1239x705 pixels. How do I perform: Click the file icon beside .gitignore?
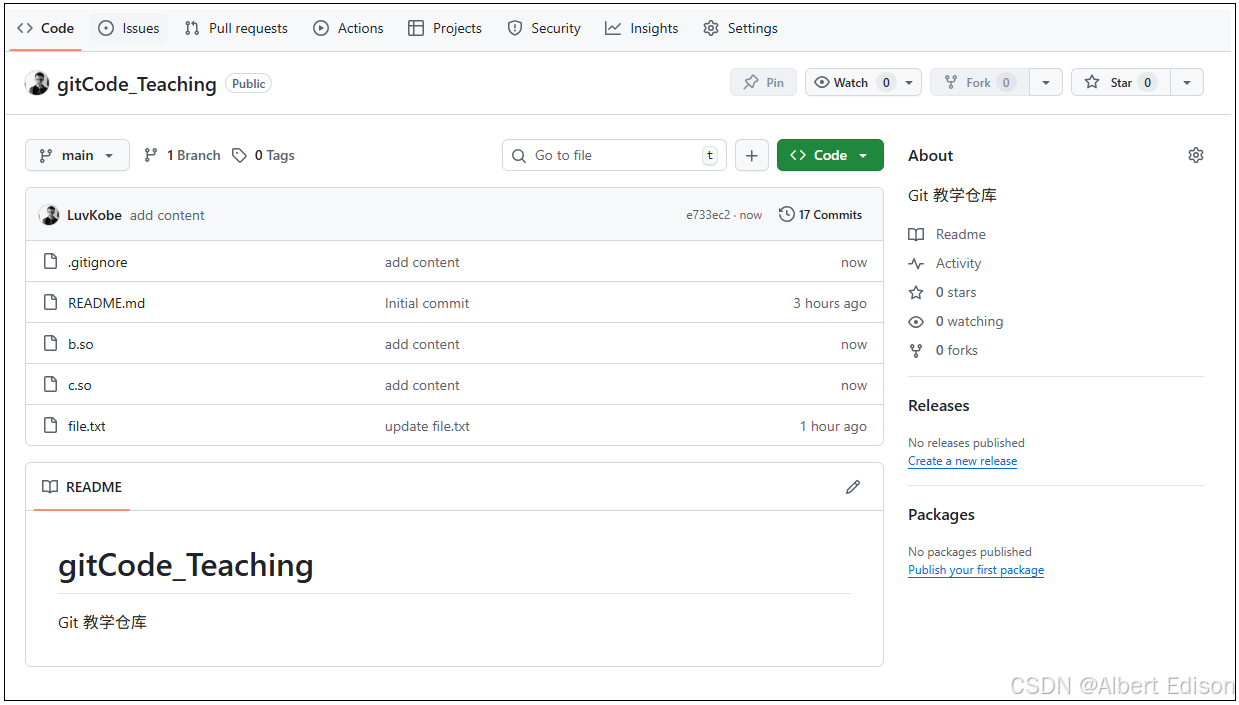50,262
